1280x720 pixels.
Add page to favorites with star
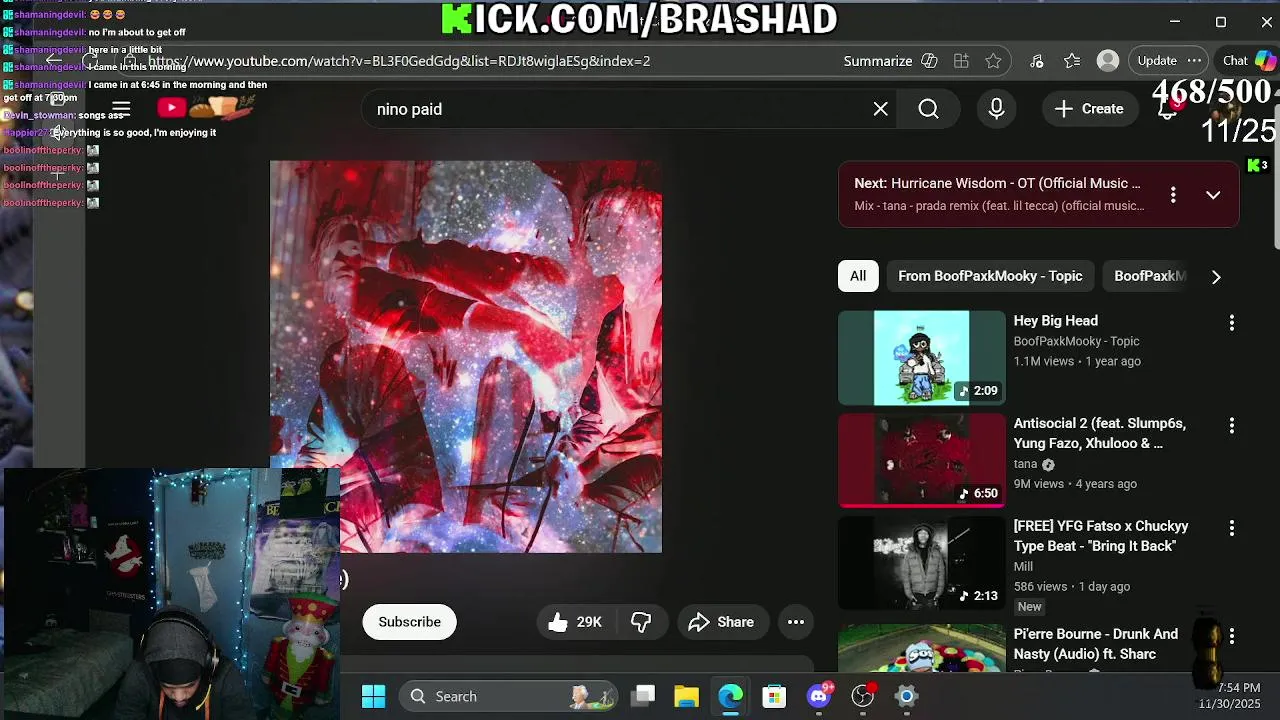993,61
